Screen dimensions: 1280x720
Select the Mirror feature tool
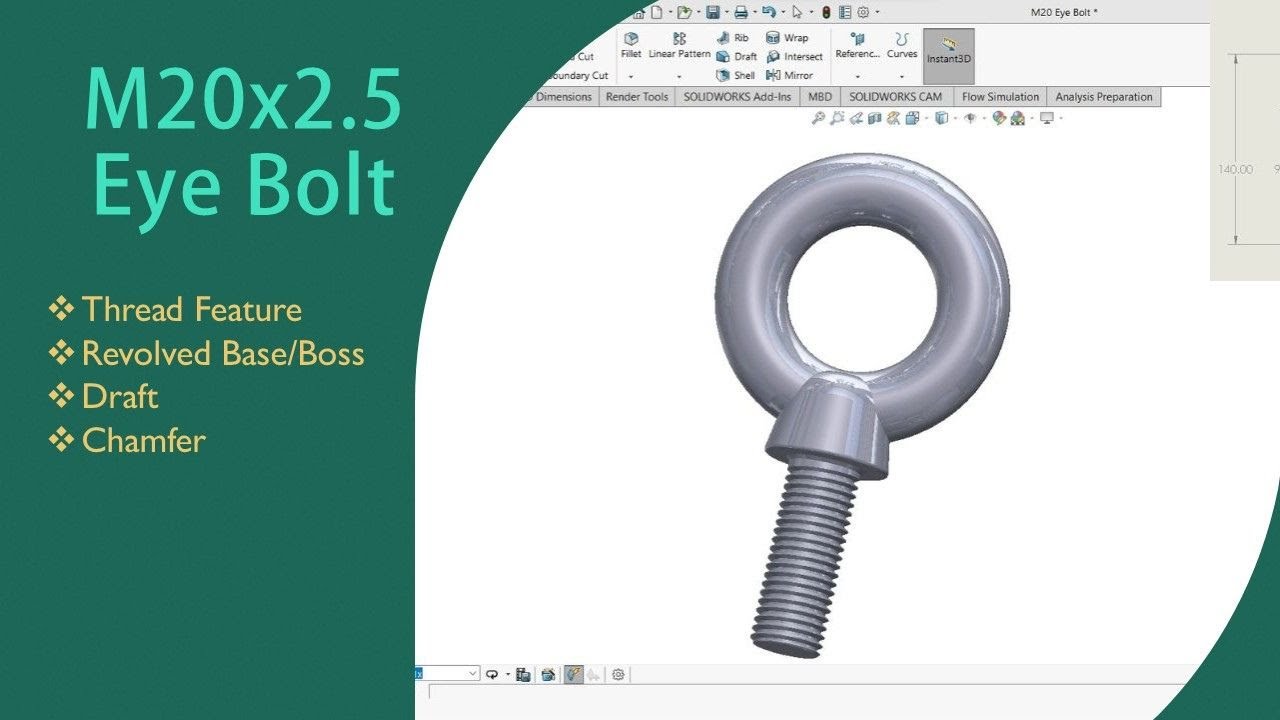click(x=790, y=75)
